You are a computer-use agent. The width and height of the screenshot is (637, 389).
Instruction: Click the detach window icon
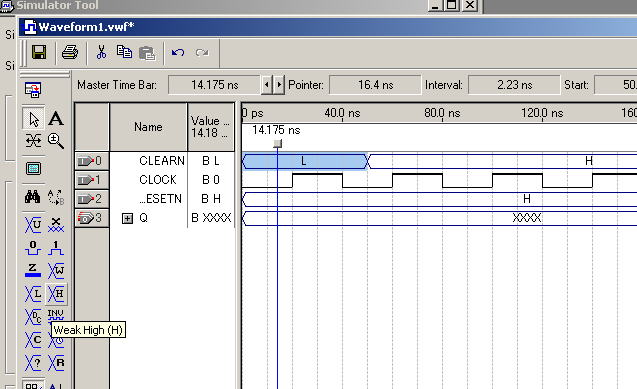(33, 90)
